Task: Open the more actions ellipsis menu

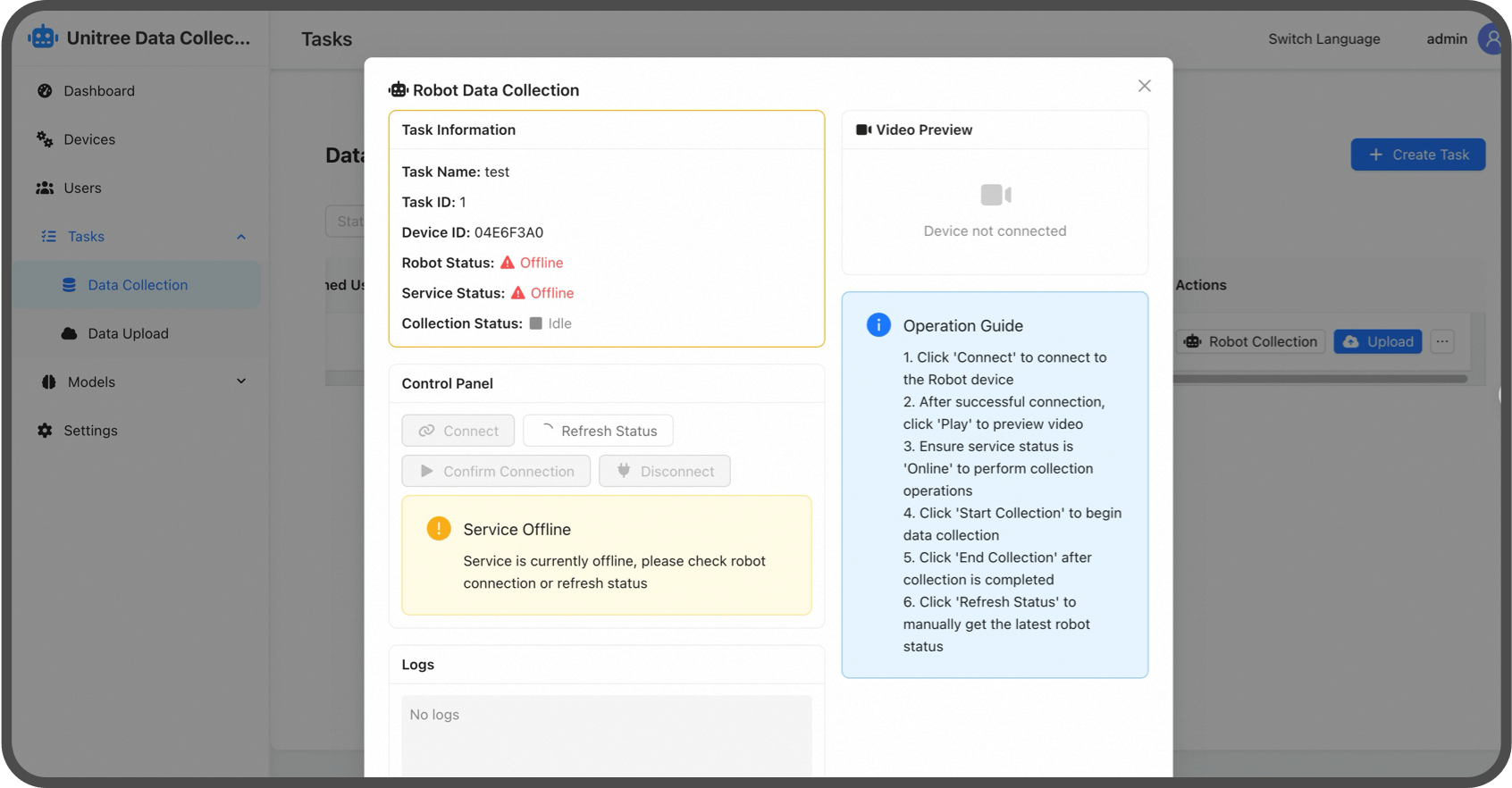Action: coord(1441,341)
